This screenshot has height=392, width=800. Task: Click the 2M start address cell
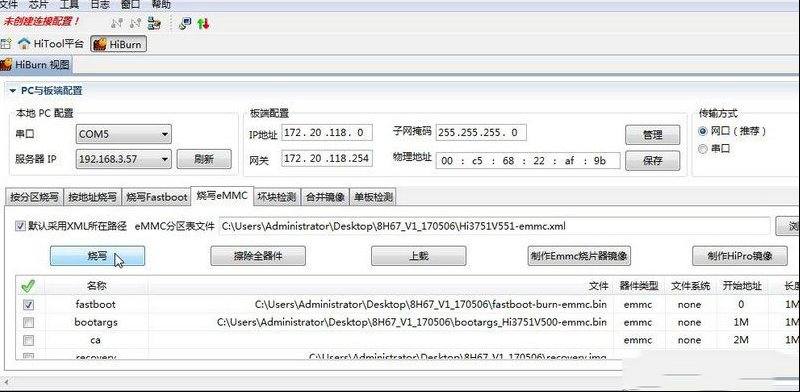pos(741,340)
